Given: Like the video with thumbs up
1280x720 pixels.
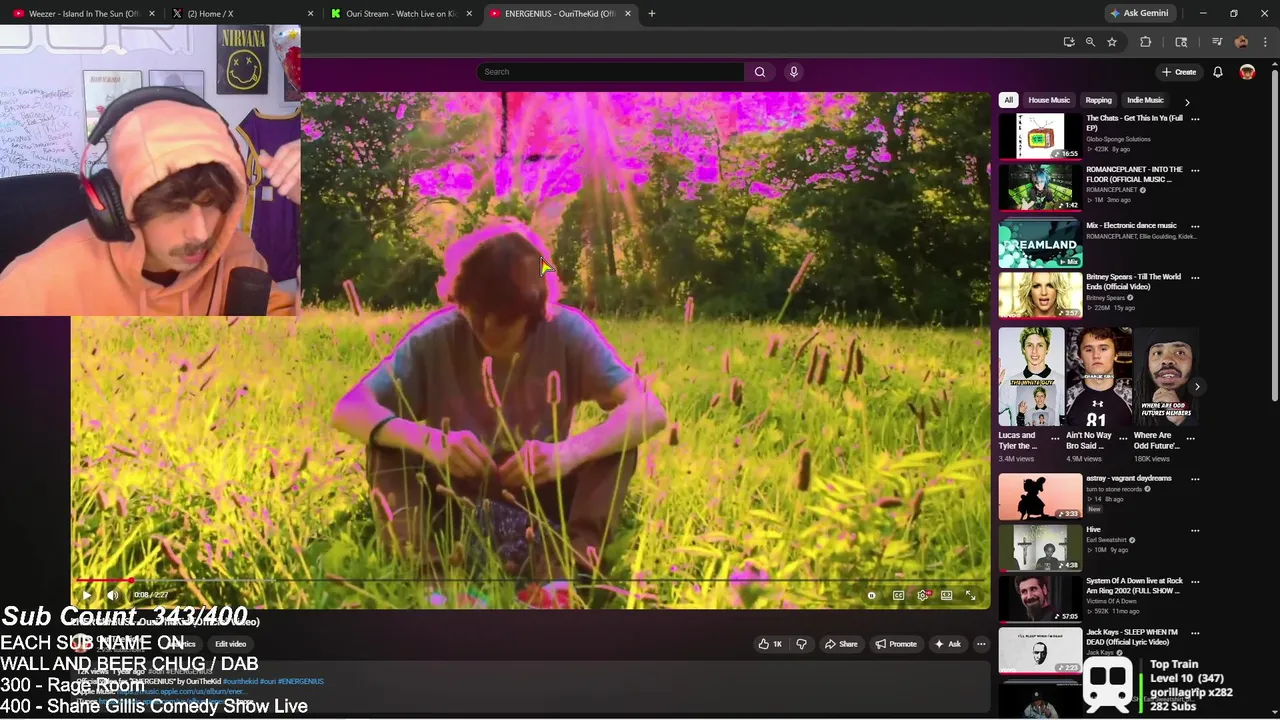Looking at the screenshot, I should pos(770,644).
